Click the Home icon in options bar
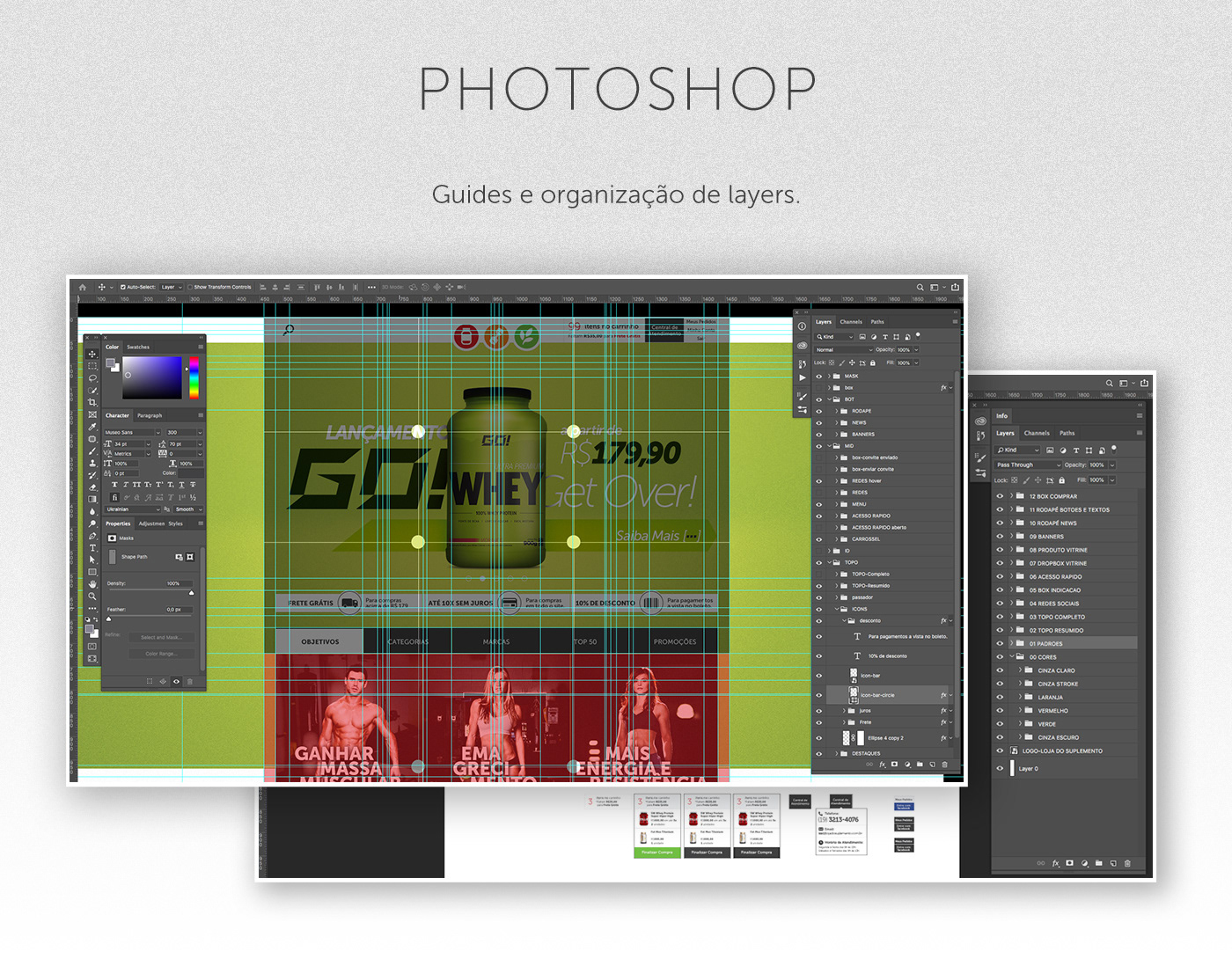The height and width of the screenshot is (959, 1232). [83, 287]
